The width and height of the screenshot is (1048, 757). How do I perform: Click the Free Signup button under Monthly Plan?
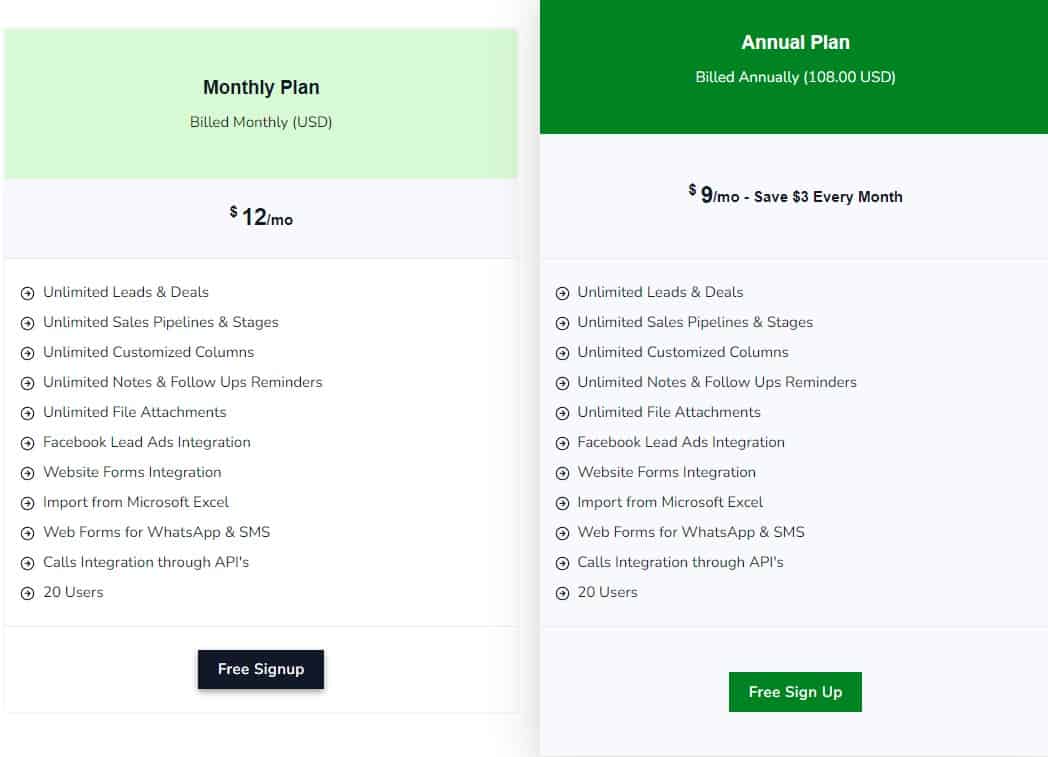(260, 669)
